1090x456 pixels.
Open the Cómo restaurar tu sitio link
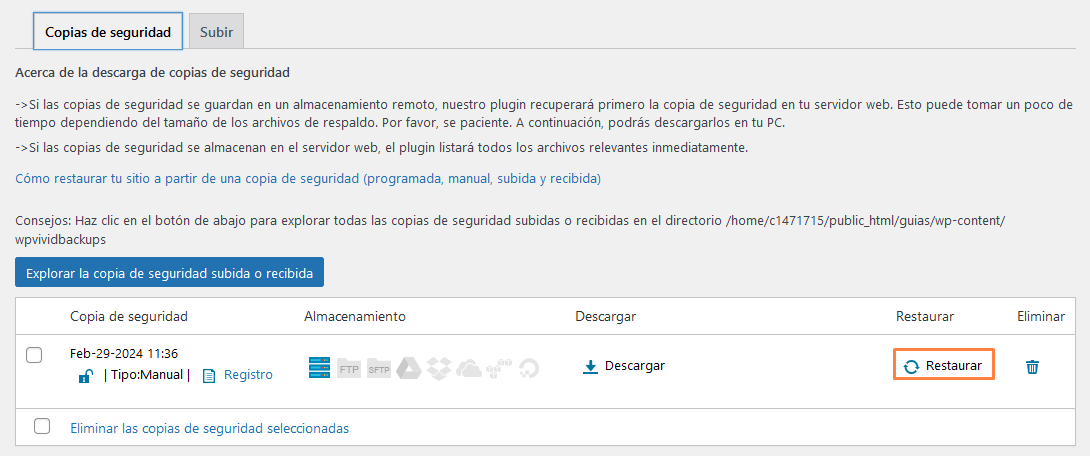coord(308,179)
